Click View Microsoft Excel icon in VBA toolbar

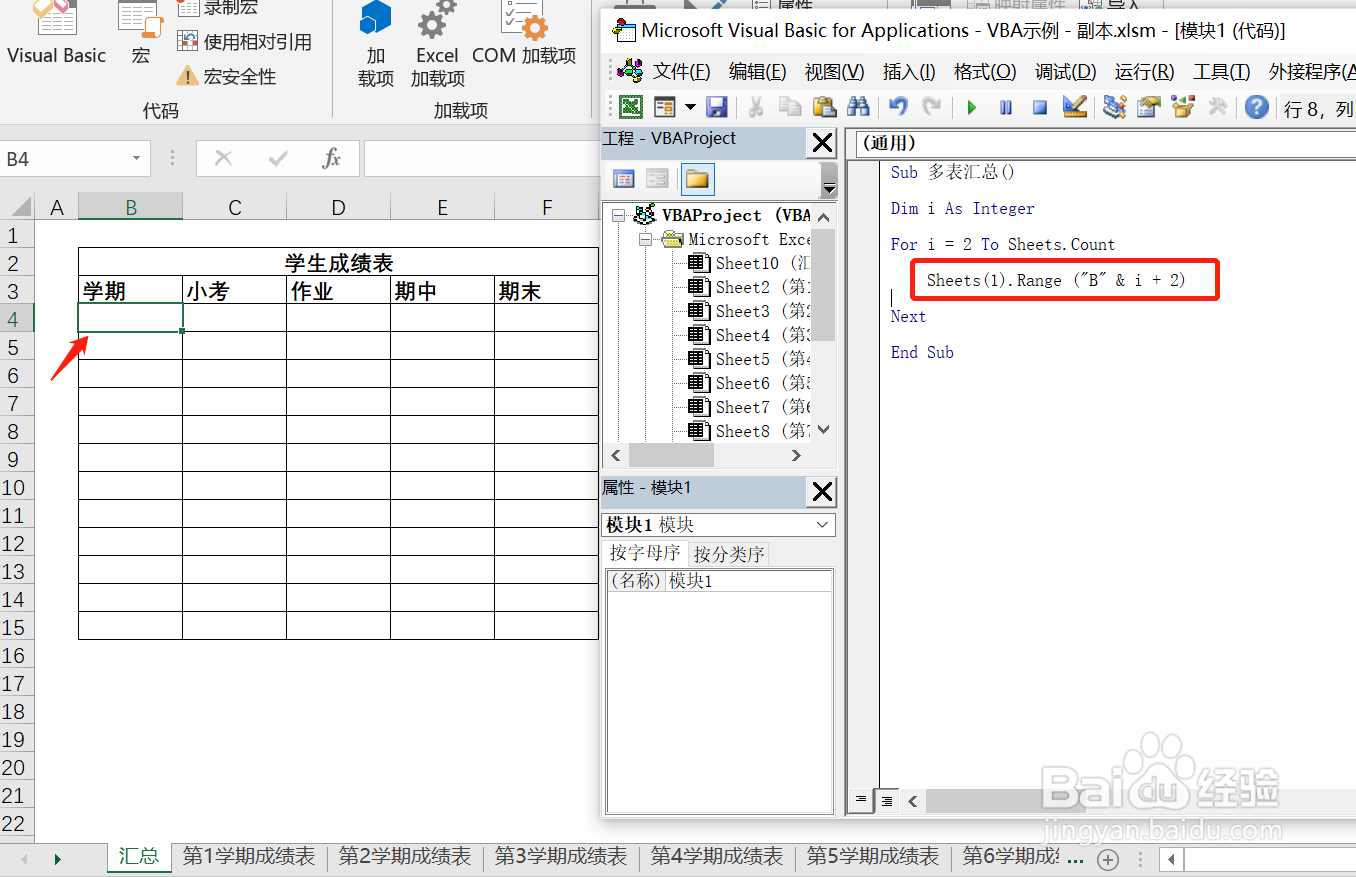coord(631,107)
